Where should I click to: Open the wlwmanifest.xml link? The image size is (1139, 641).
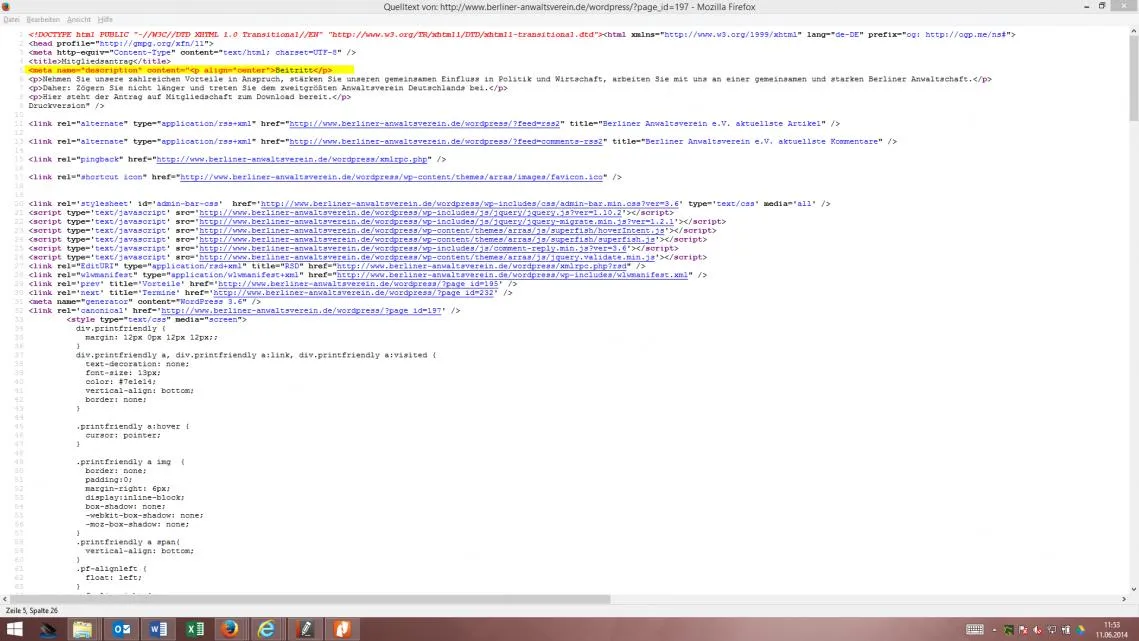pyautogui.click(x=513, y=275)
